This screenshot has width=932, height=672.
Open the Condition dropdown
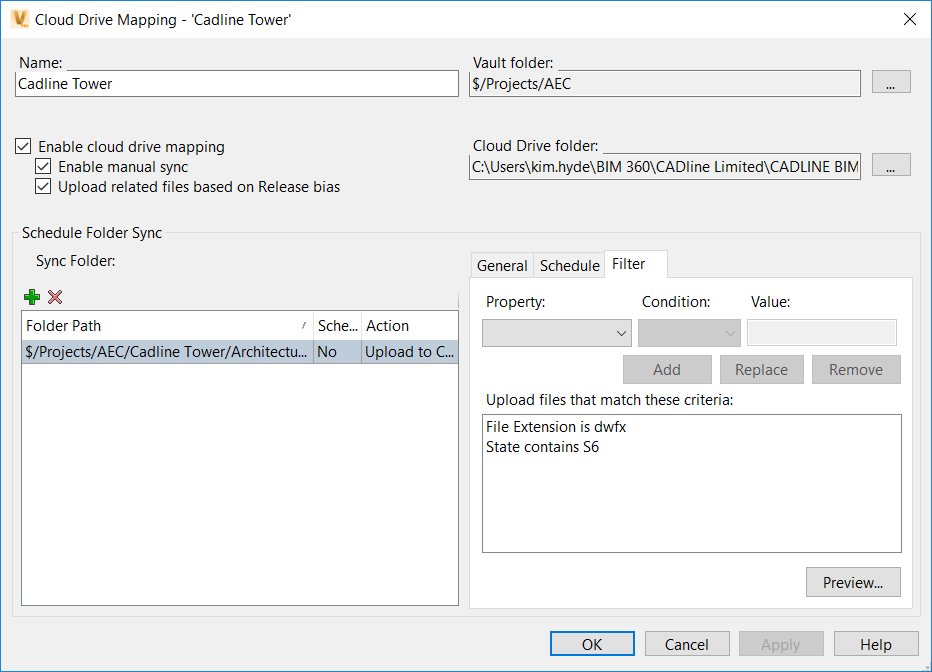pyautogui.click(x=689, y=333)
